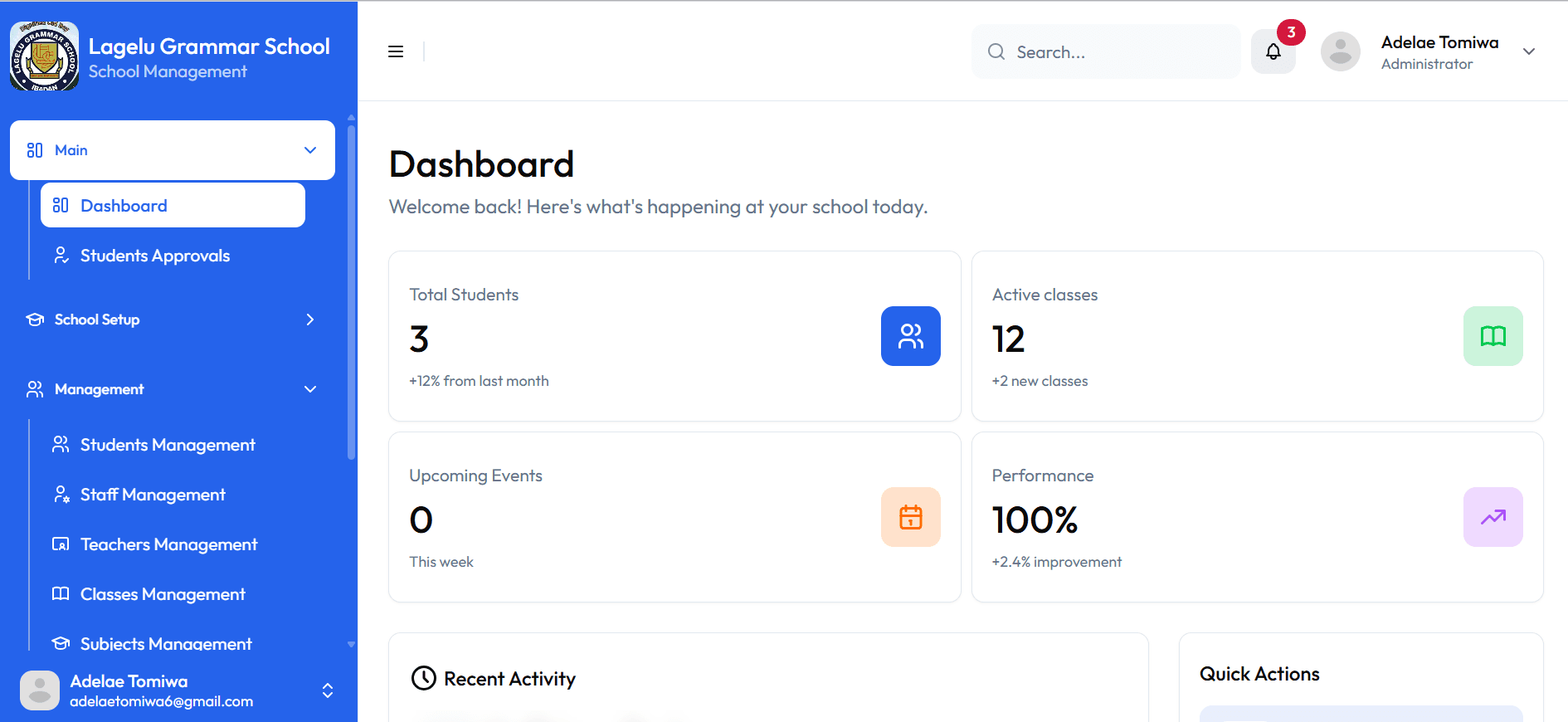Expand the Adelae Tomiwa profile dropdown chevron
Viewport: 1568px width, 722px height.
tap(1529, 51)
